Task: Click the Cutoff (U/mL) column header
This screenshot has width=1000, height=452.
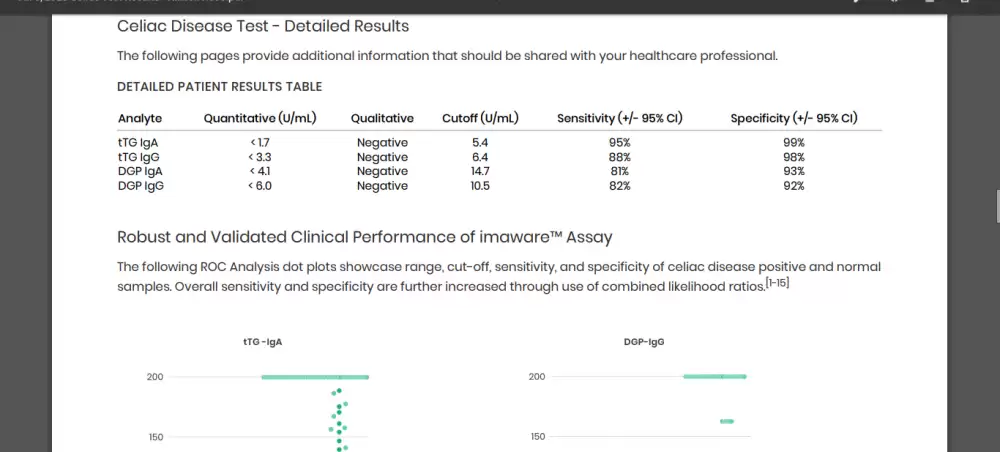Action: click(x=480, y=118)
